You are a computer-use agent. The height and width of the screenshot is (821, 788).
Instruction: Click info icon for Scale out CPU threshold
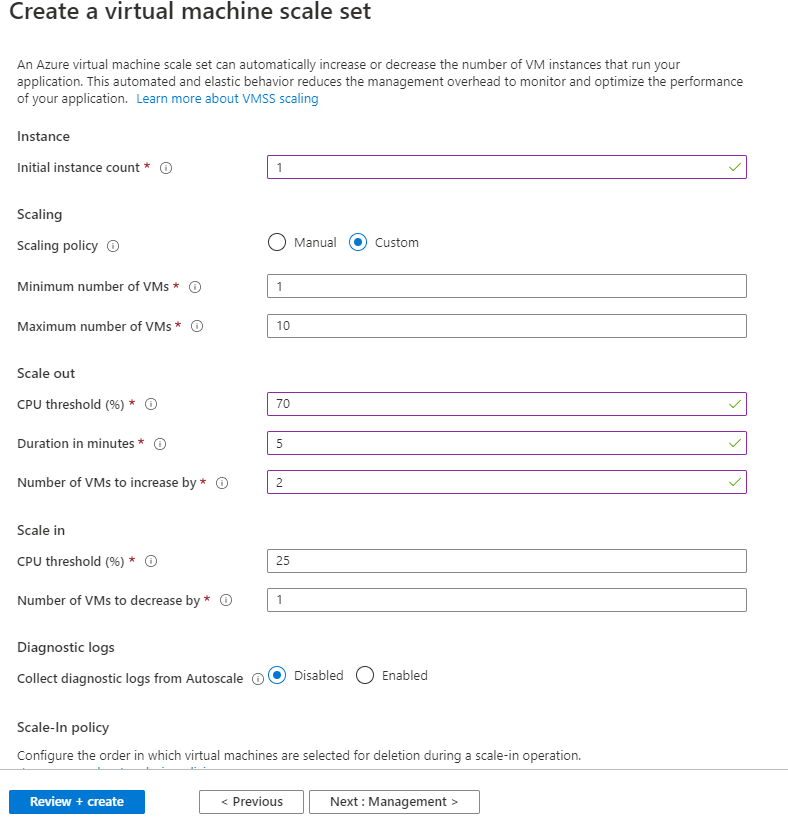151,405
